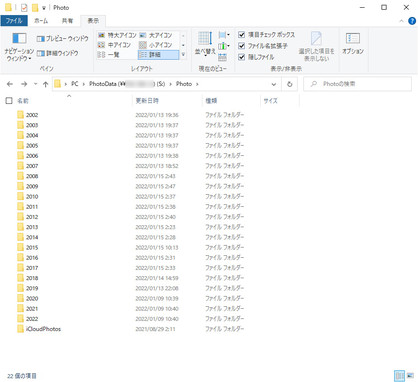
Task: Click quick access properties icon in title bar
Action: pos(24,8)
